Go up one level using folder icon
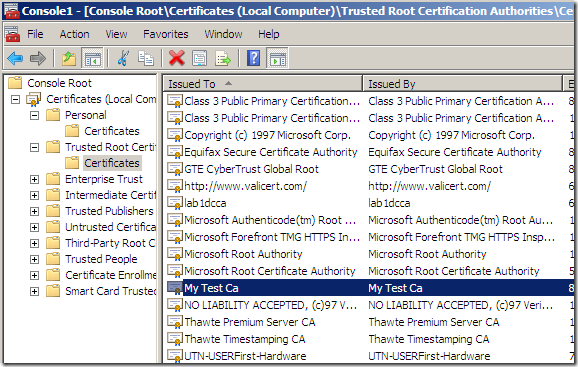The image size is (578, 367). coord(69,58)
